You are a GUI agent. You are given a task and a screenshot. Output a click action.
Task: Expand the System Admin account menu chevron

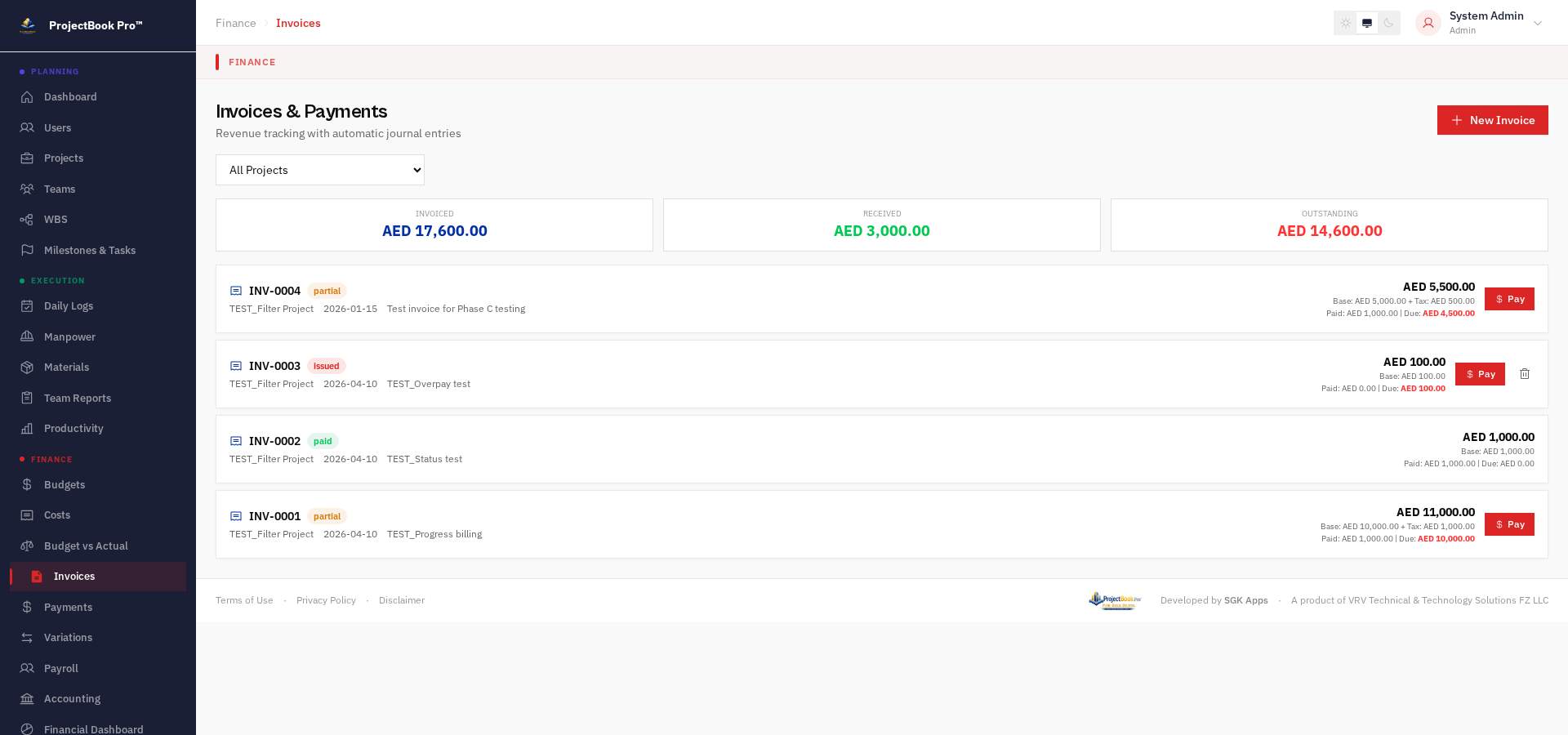(x=1538, y=23)
